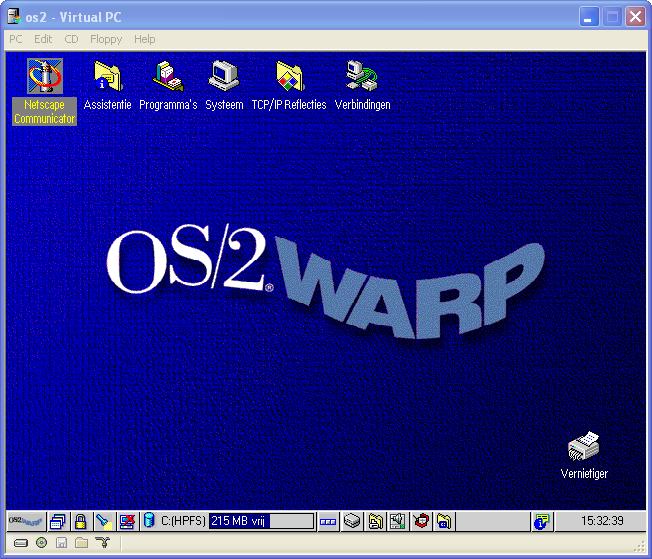
Task: Click the 15:32:39 clock display
Action: (x=602, y=521)
